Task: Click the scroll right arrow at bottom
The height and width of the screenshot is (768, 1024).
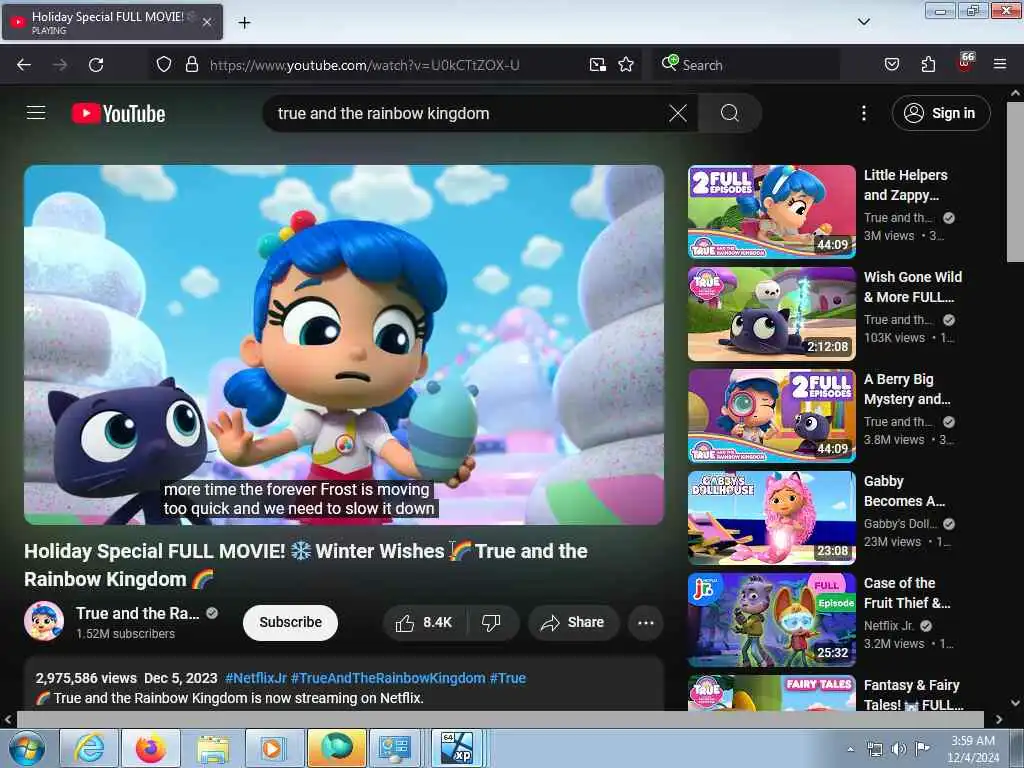Action: pyautogui.click(x=999, y=720)
